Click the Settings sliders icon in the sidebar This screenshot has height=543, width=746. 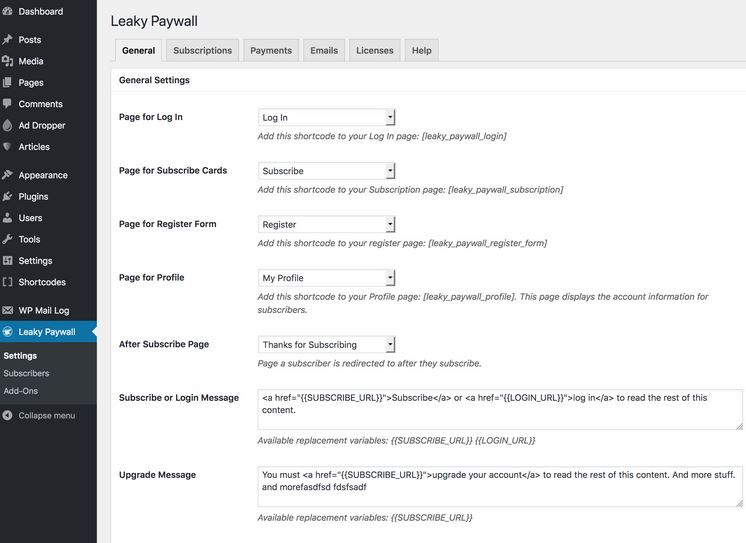tap(7, 260)
